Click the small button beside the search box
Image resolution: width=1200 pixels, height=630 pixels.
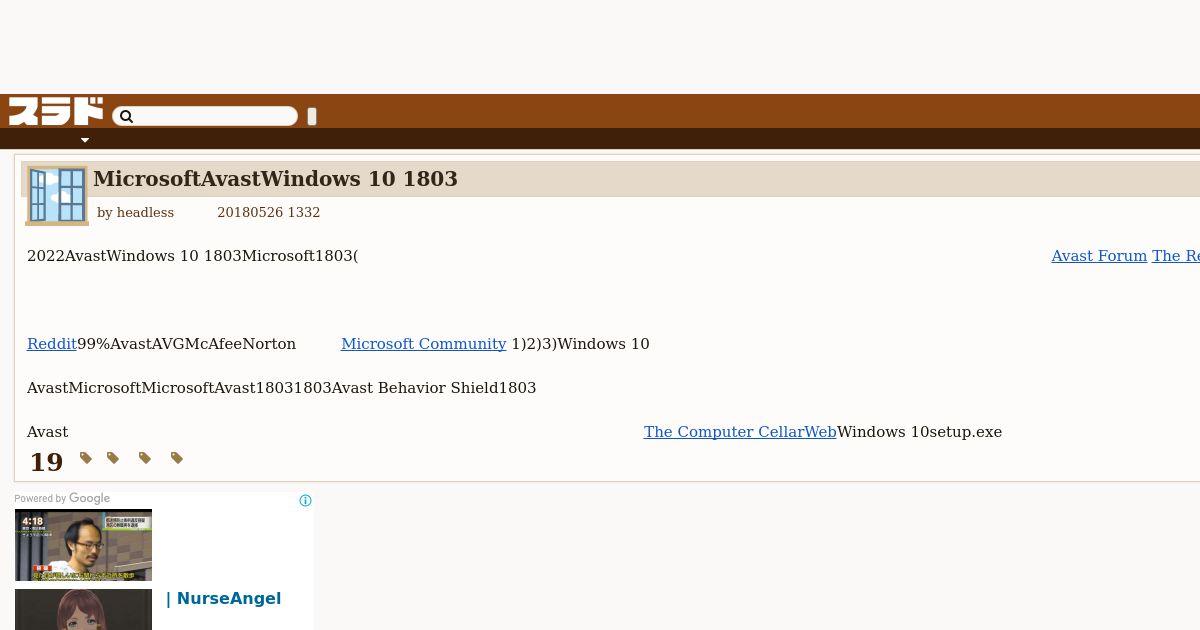coord(312,116)
